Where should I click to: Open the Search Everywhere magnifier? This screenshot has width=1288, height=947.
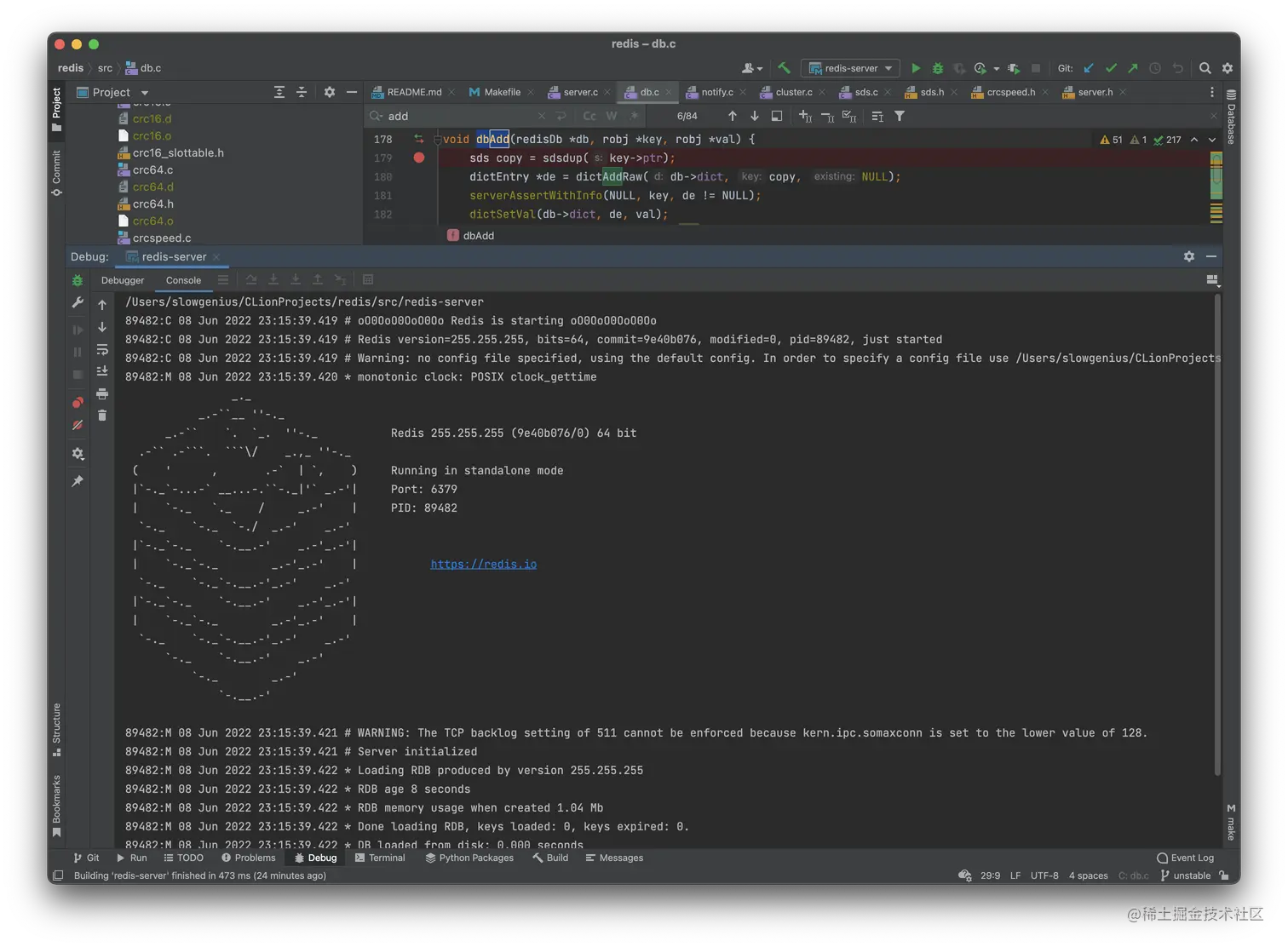coord(1205,68)
